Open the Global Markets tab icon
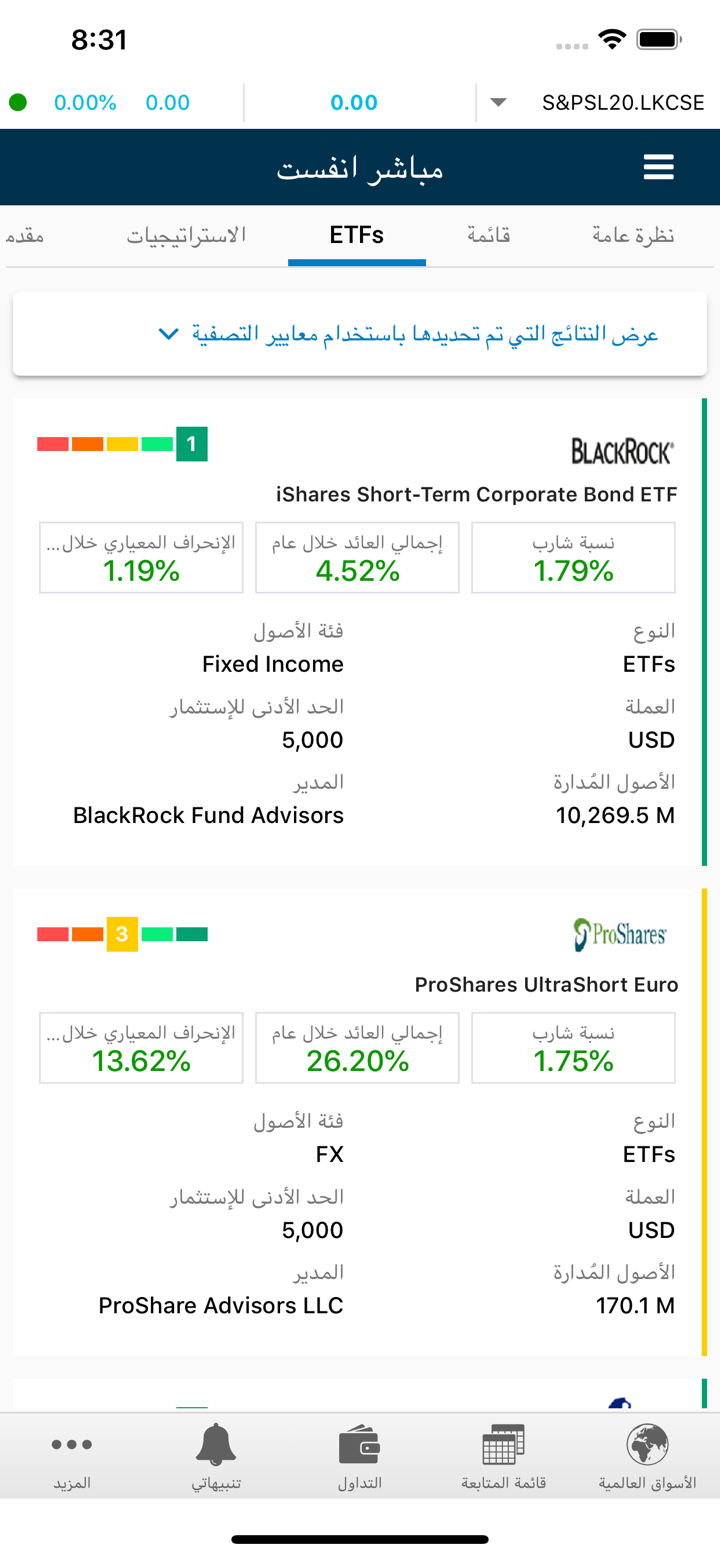The width and height of the screenshot is (720, 1558). 646,1445
